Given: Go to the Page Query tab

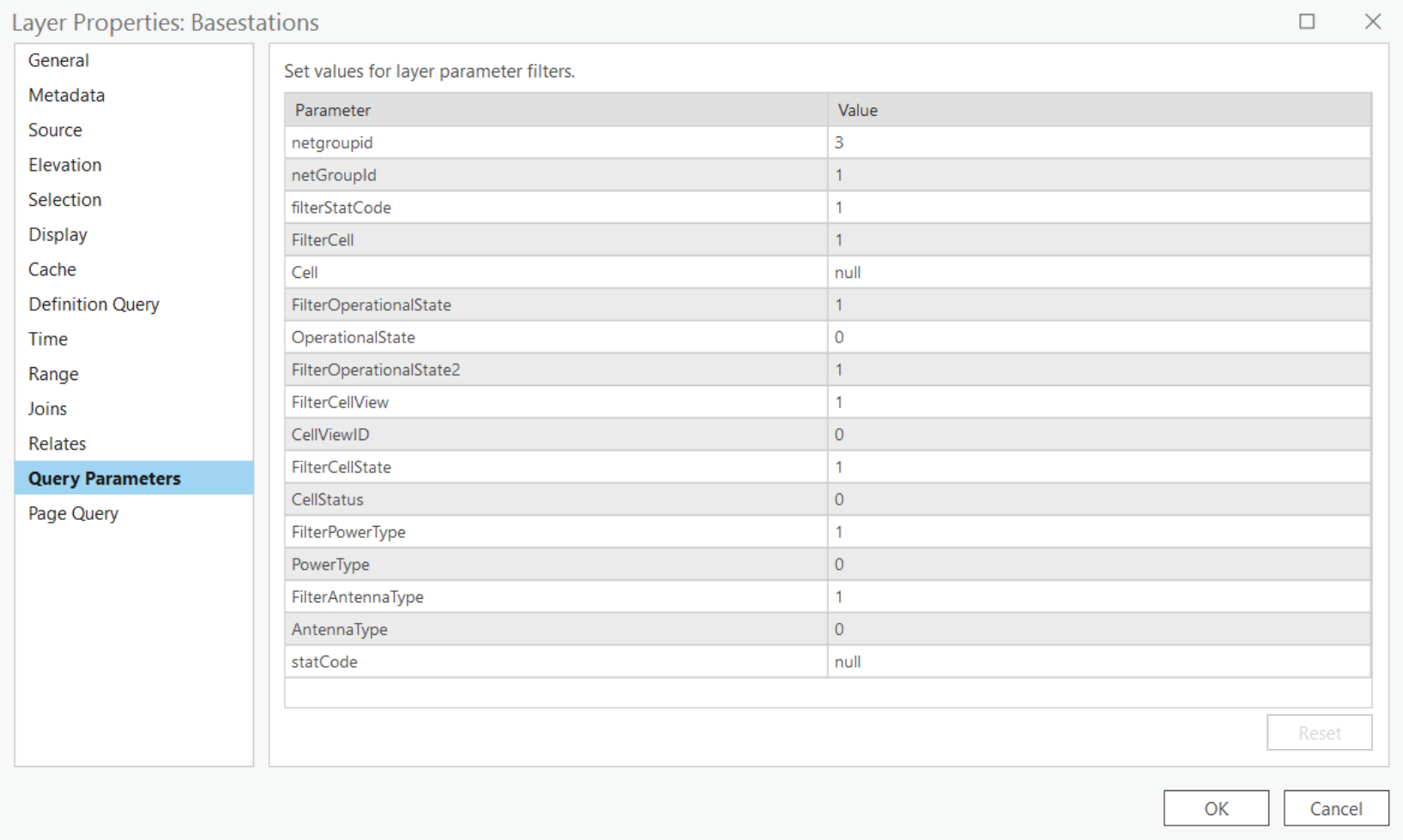Looking at the screenshot, I should pyautogui.click(x=73, y=514).
